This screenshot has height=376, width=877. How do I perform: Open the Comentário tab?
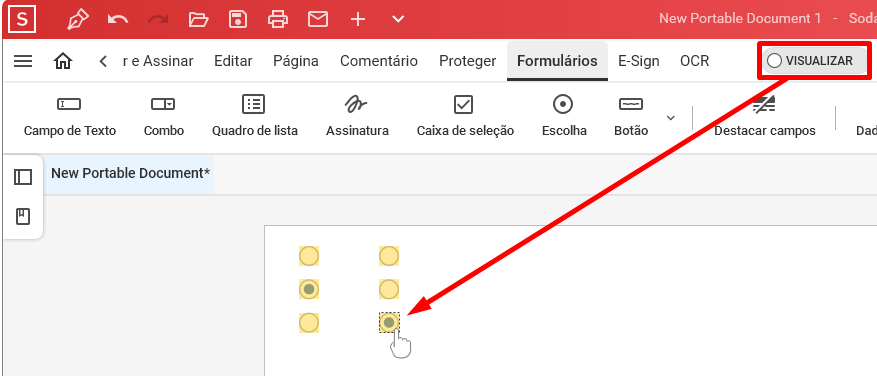coord(379,61)
